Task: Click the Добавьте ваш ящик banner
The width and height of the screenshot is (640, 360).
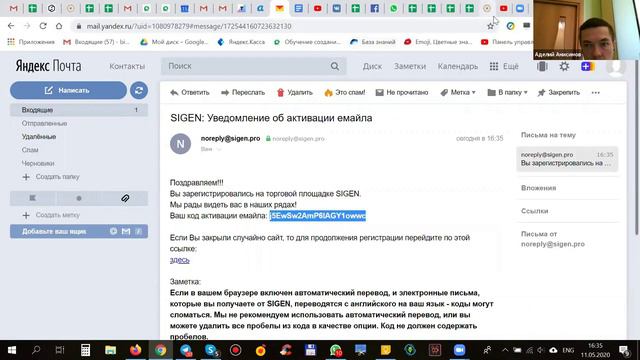Action: (79, 231)
